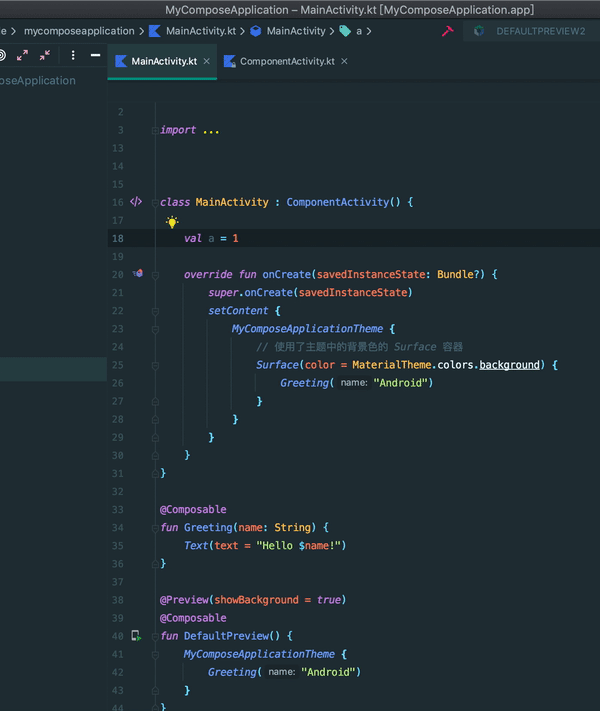Click line number 18 in the gutter
This screenshot has height=711, width=600.
(x=118, y=239)
